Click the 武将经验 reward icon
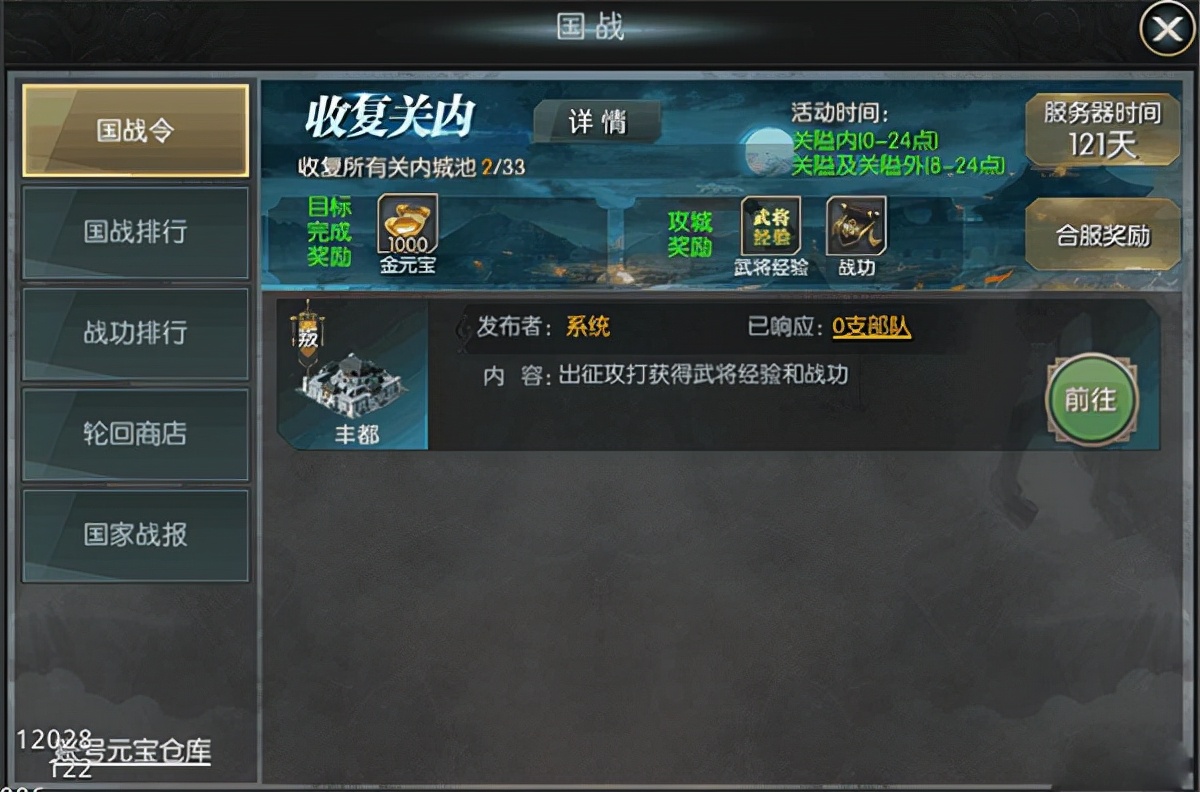This screenshot has height=792, width=1200. tap(770, 225)
